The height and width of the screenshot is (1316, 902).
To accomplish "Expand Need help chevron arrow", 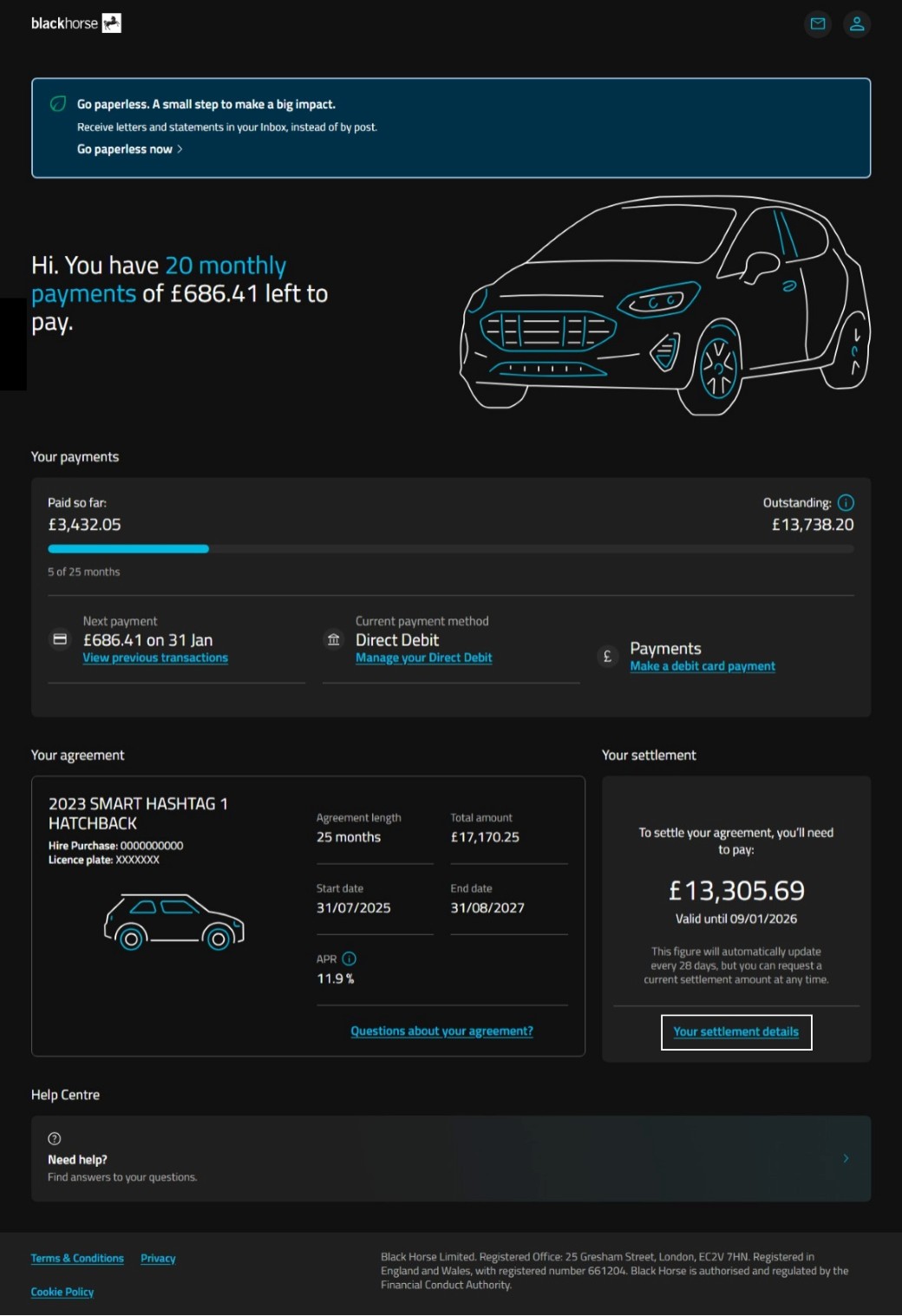I will tap(846, 1158).
